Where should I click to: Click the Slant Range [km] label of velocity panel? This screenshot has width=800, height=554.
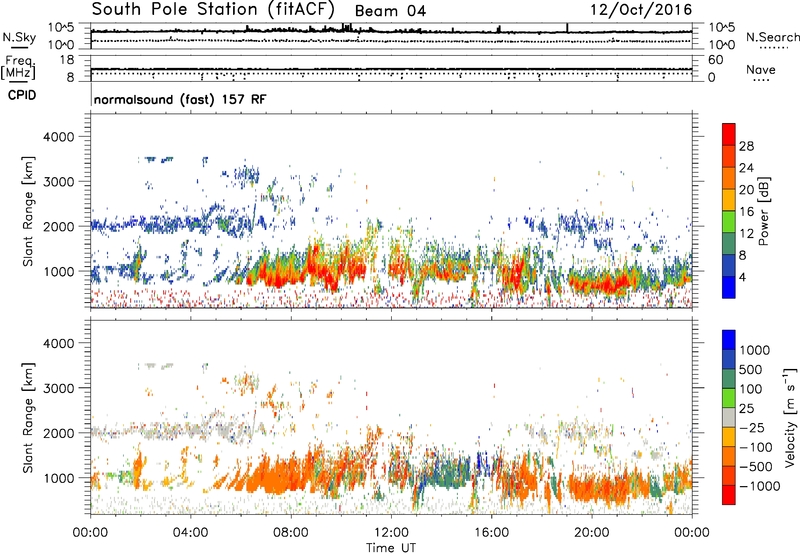pos(28,418)
